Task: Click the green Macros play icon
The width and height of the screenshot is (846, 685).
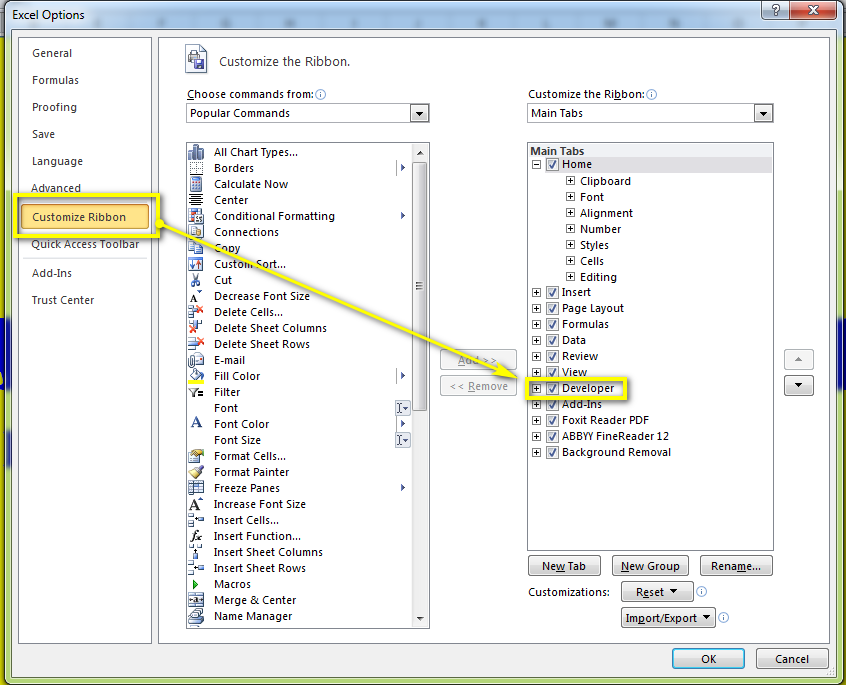Action: (x=195, y=584)
